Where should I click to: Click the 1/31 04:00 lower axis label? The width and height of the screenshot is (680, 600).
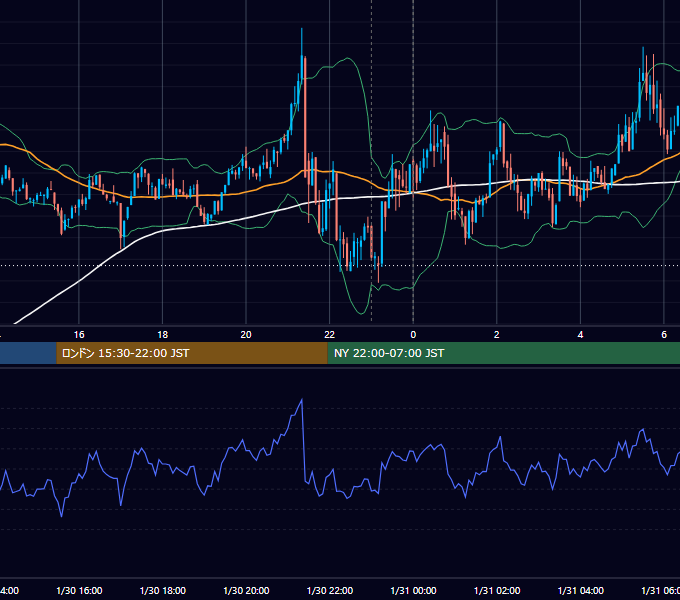click(581, 590)
